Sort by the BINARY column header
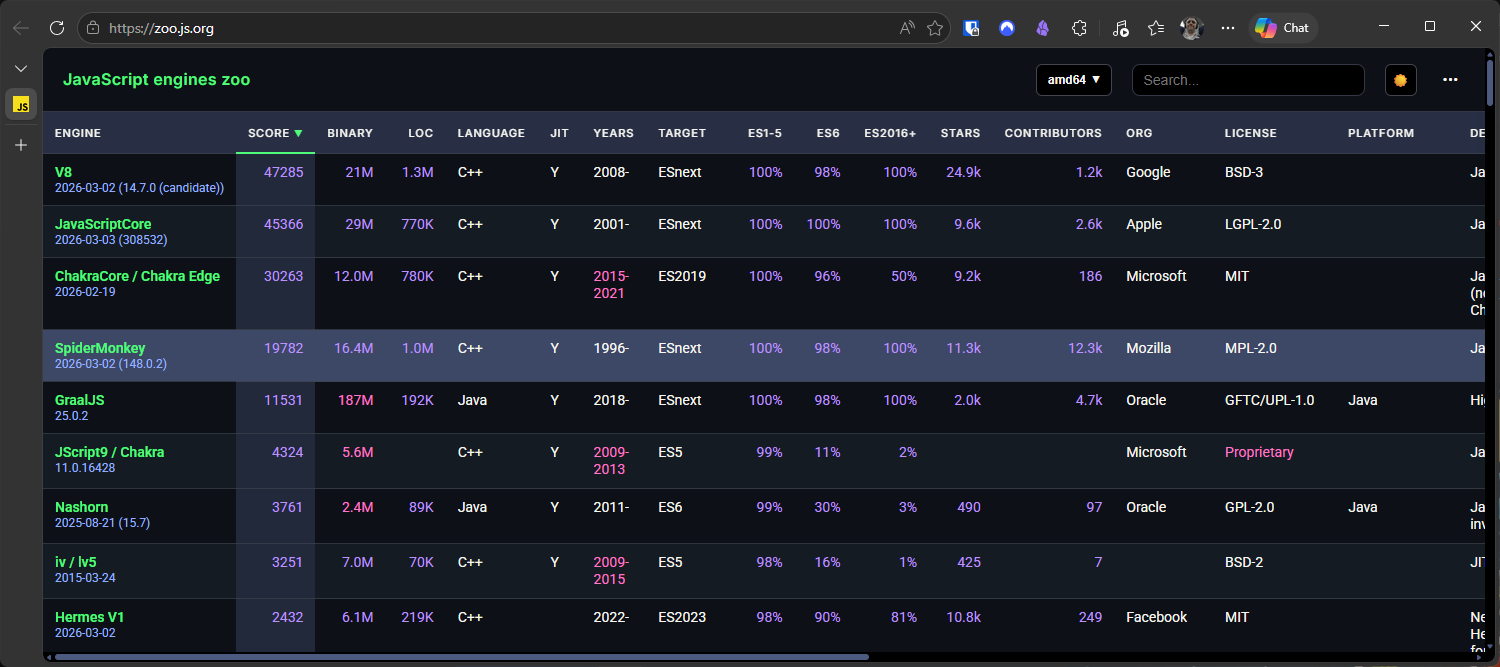This screenshot has height=667, width=1500. coord(350,133)
